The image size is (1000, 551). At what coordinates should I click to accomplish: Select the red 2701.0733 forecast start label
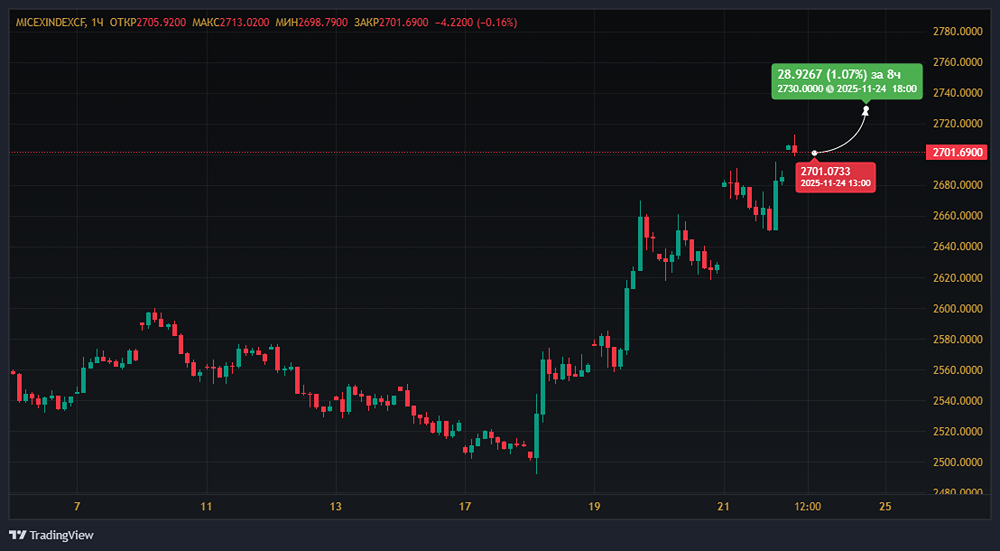(x=835, y=177)
